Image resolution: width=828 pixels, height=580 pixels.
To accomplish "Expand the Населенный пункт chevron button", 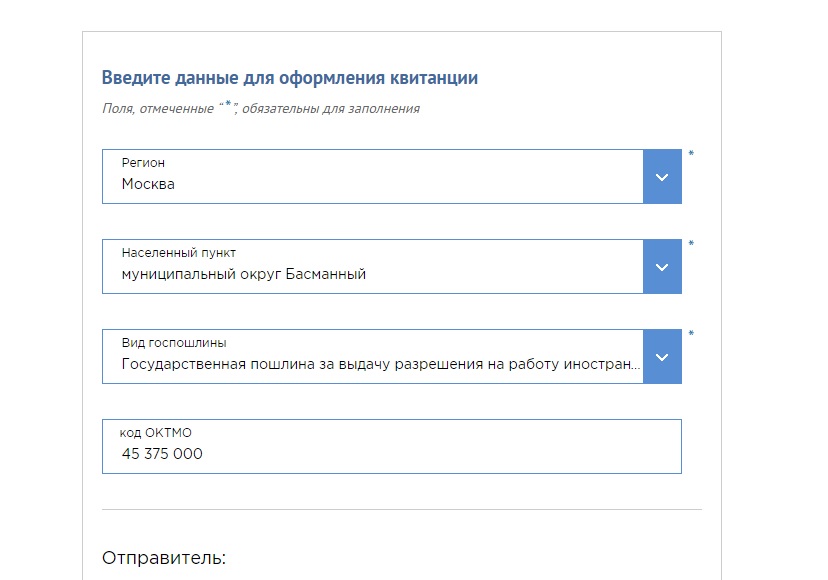I will [x=662, y=266].
